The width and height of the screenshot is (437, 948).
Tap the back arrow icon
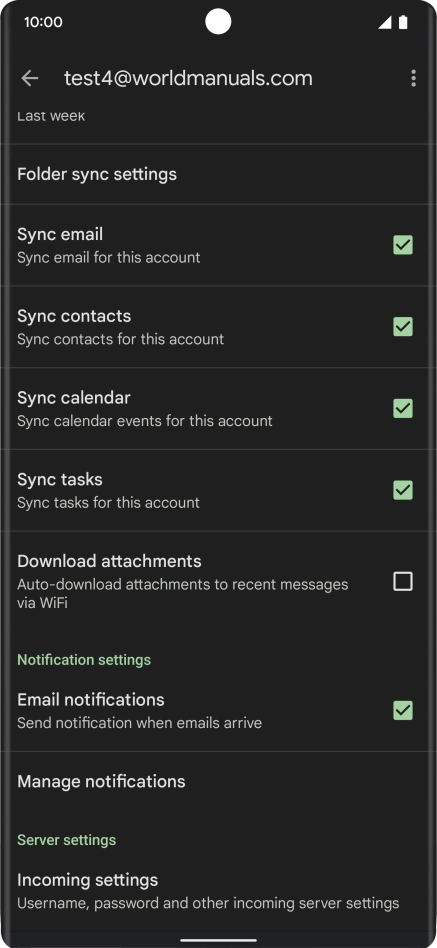pos(30,78)
